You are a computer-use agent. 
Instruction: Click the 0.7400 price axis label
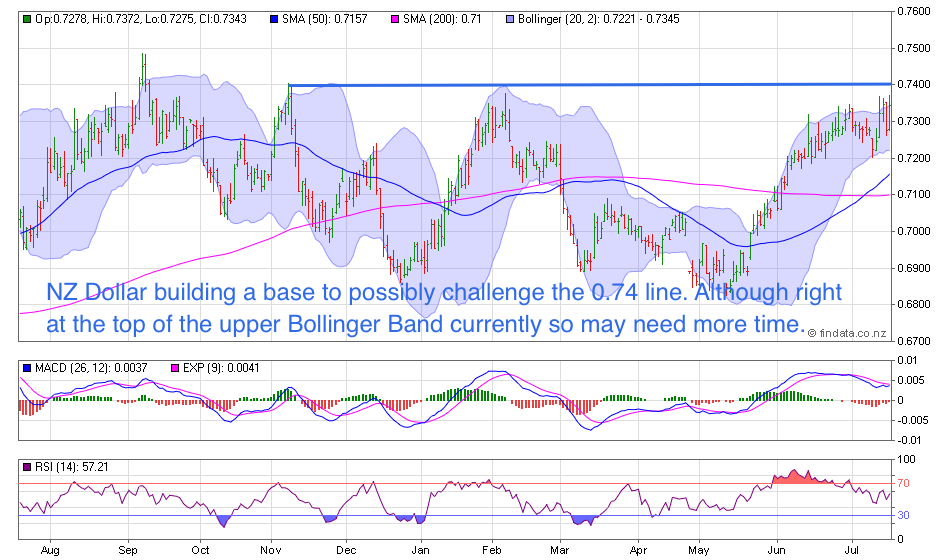click(x=914, y=85)
